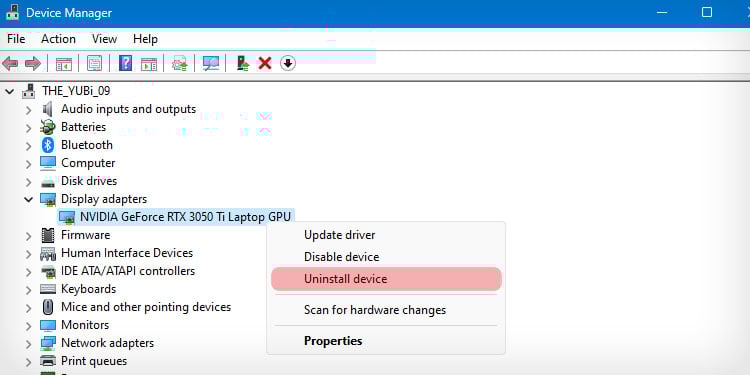Viewport: 750px width, 375px height.
Task: Choose Disable device from context menu
Action: [x=386, y=257]
